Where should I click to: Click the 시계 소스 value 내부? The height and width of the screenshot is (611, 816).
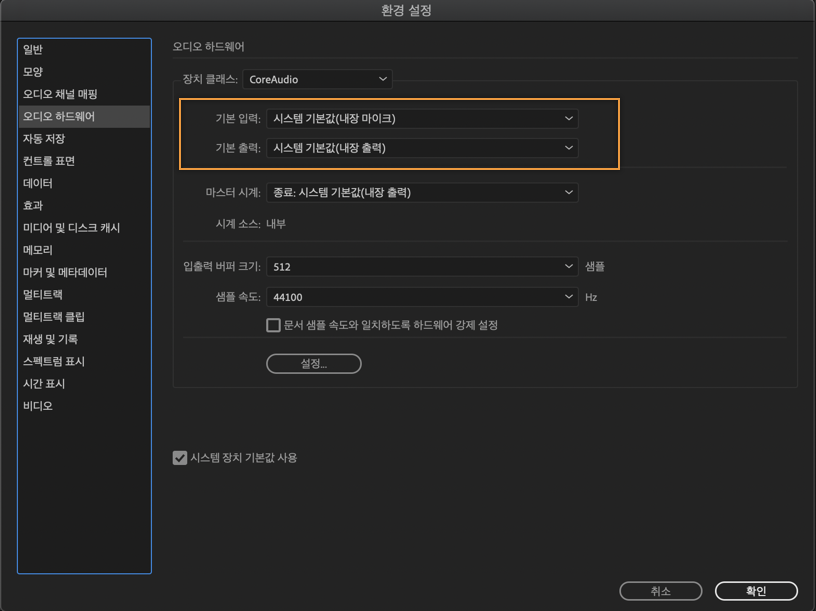[x=276, y=224]
